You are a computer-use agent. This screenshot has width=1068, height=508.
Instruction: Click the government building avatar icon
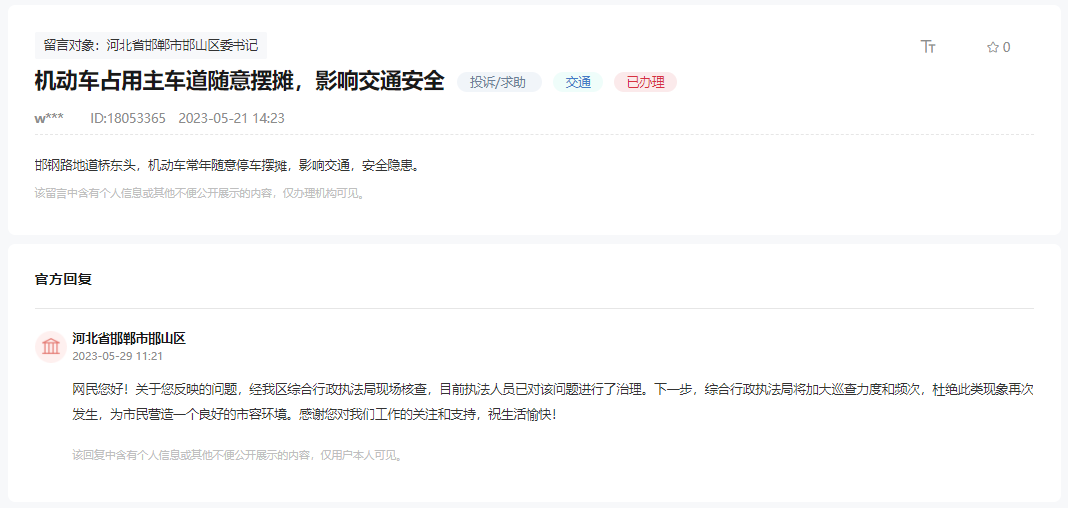tap(50, 347)
